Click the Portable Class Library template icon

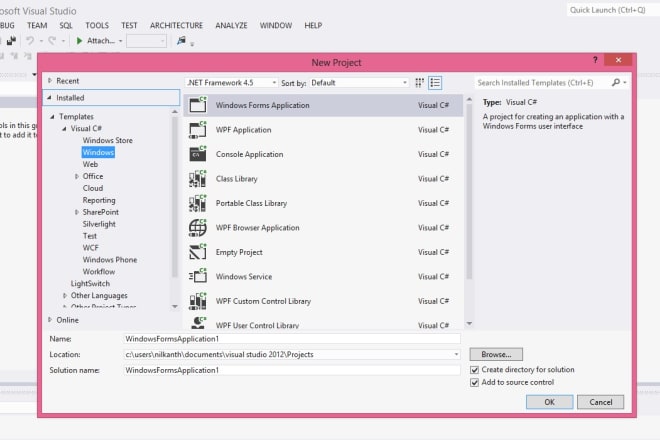pyautogui.click(x=198, y=203)
